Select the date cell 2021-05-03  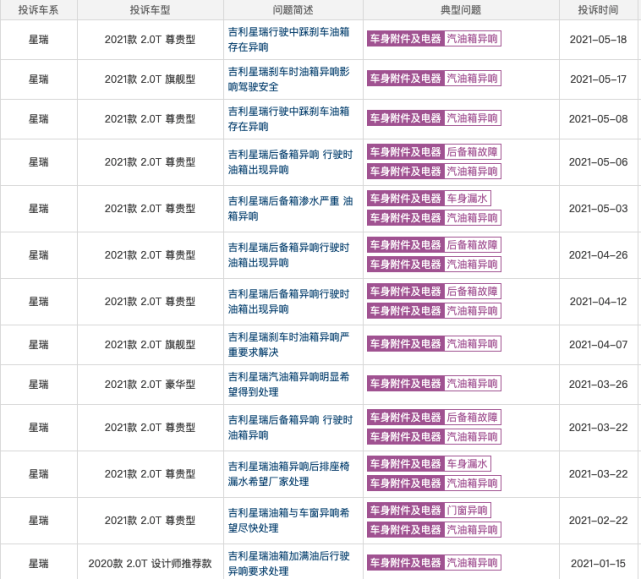[x=598, y=209]
